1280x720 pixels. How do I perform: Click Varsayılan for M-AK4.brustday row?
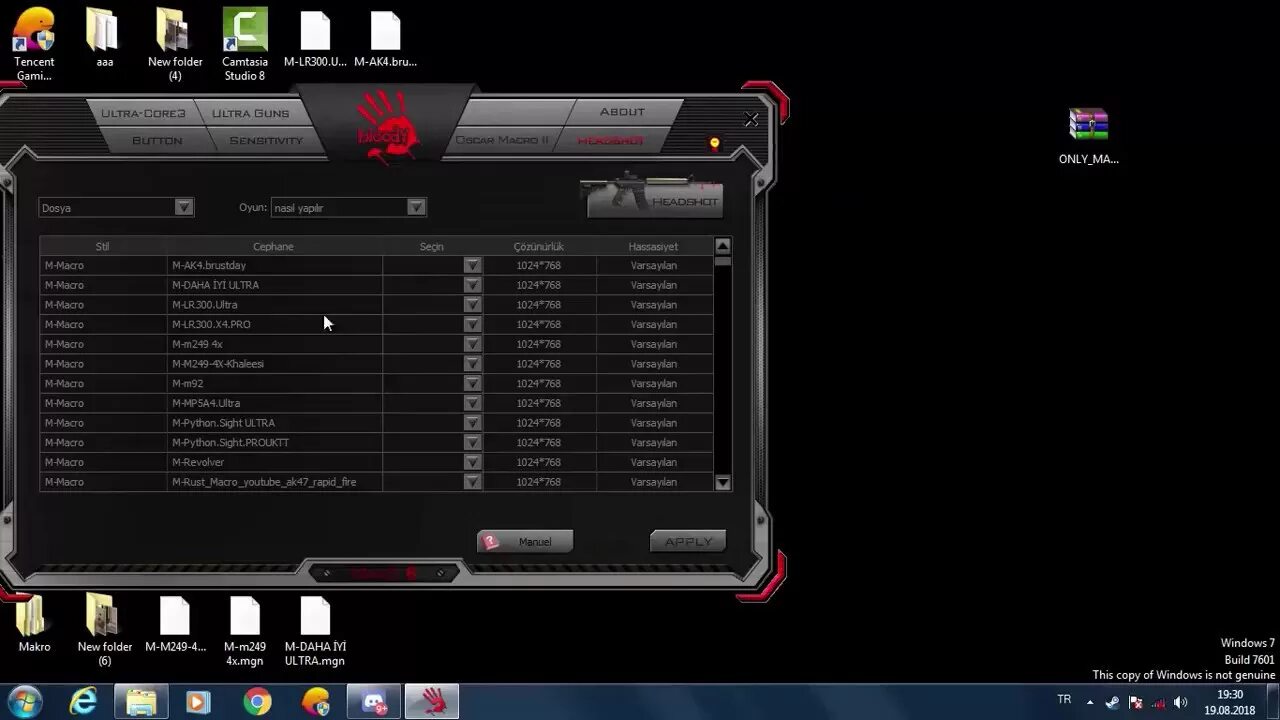654,265
